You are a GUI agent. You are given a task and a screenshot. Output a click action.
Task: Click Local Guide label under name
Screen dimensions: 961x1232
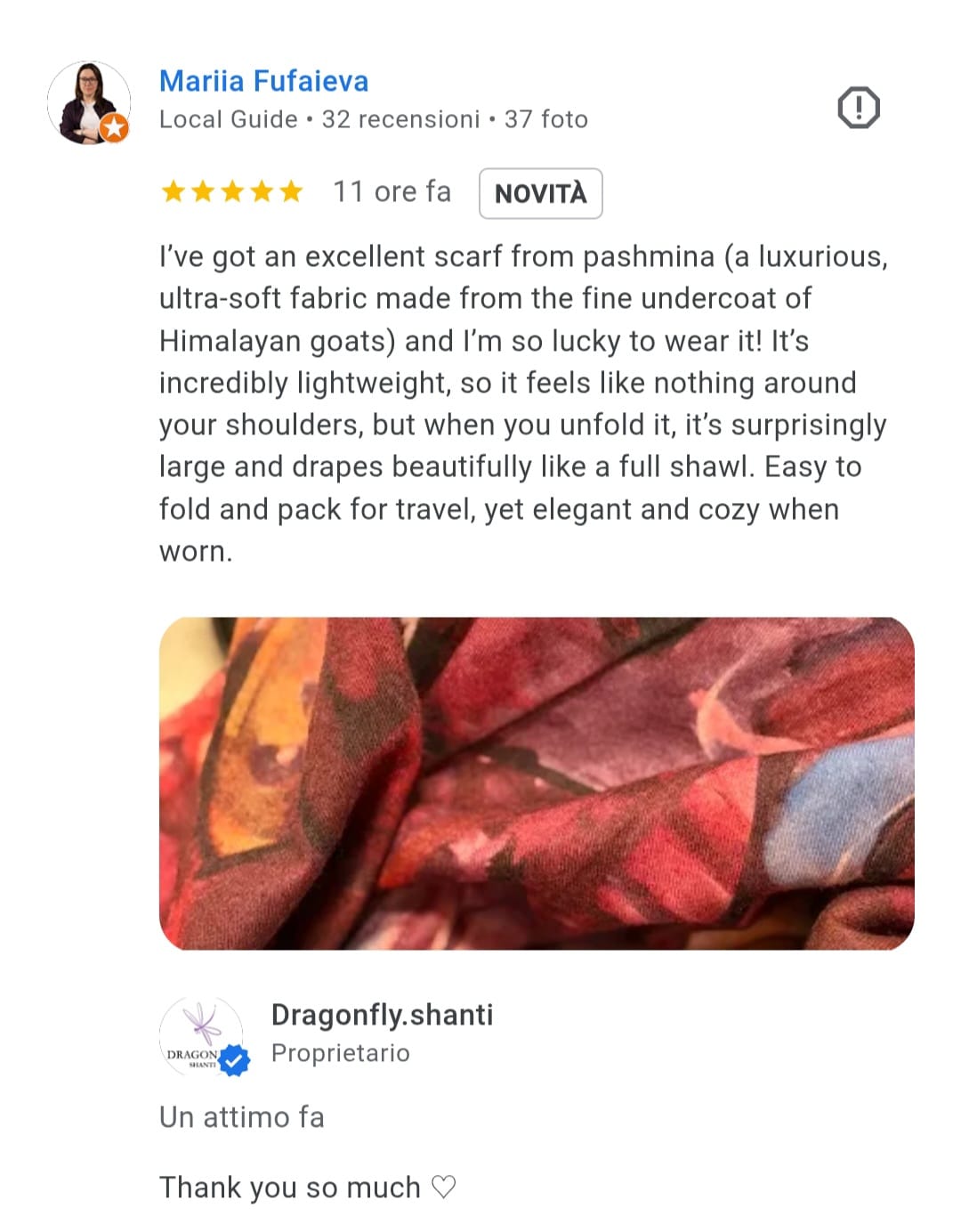229,119
